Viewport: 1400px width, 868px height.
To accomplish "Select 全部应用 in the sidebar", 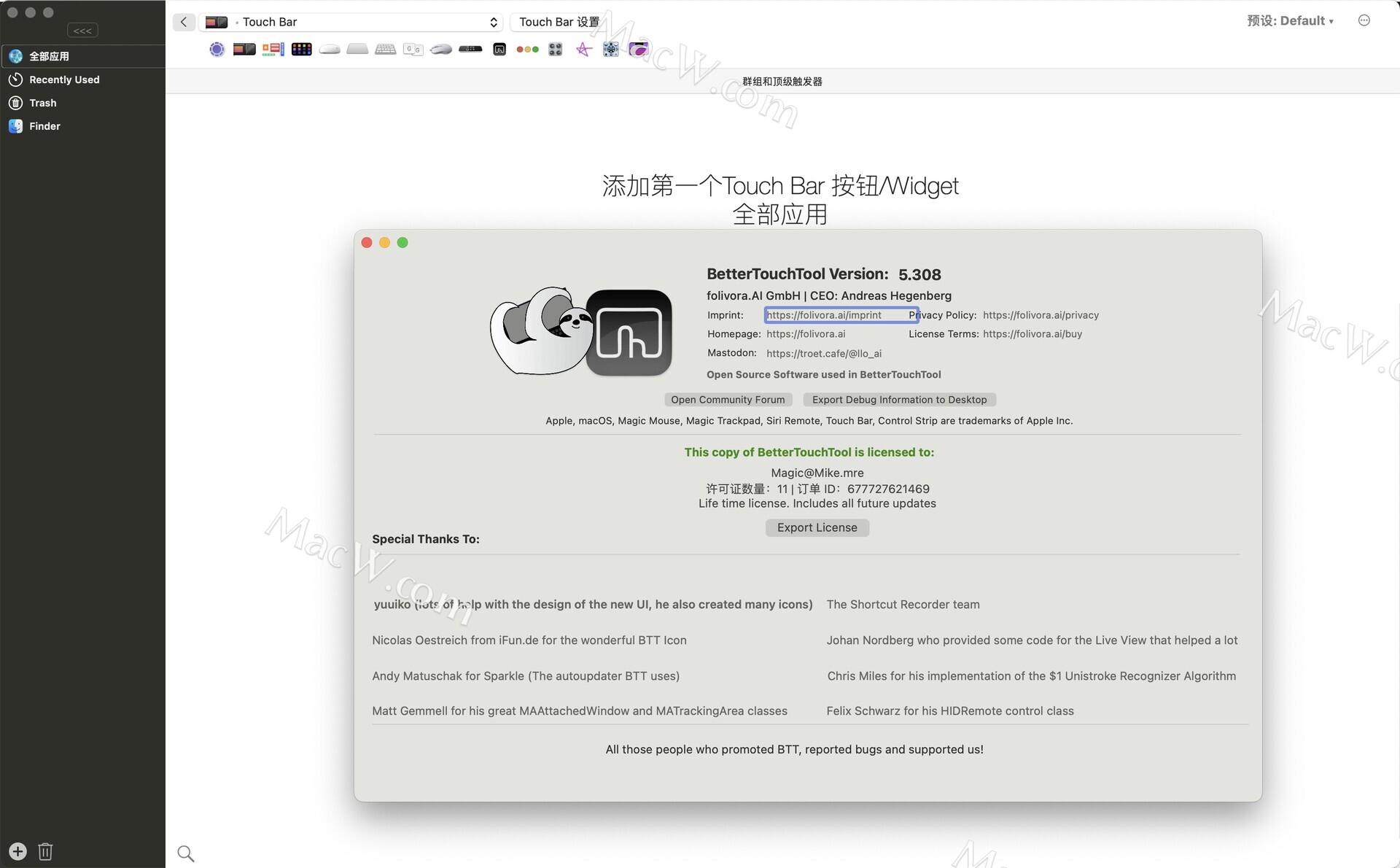I will pyautogui.click(x=82, y=56).
